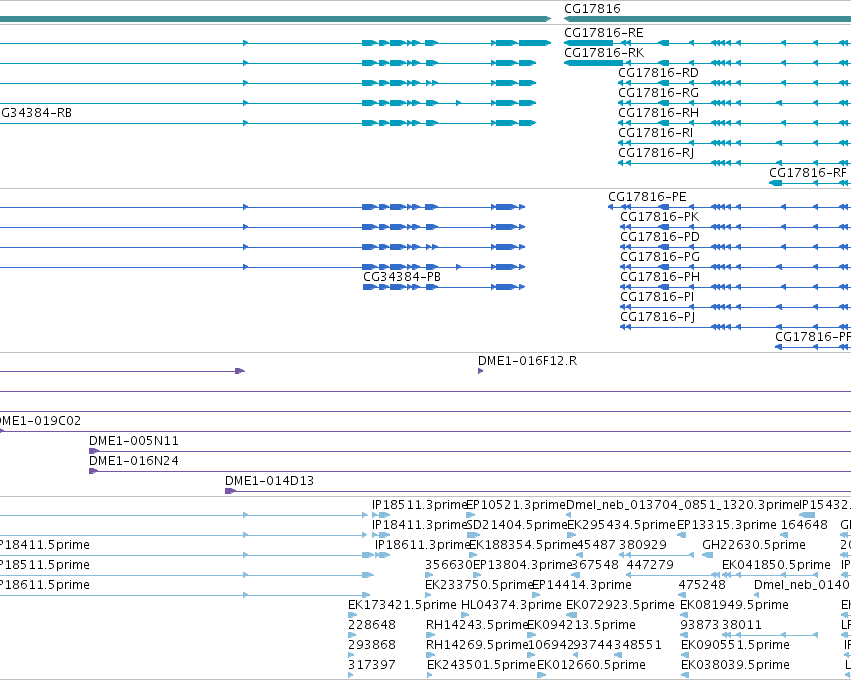Click EST label EK233750.5prime
Viewport: 851px width, 680px height.
click(x=479, y=585)
